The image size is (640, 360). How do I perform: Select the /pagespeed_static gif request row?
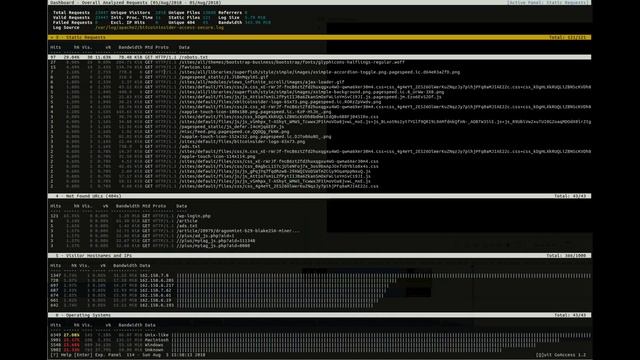(320, 77)
